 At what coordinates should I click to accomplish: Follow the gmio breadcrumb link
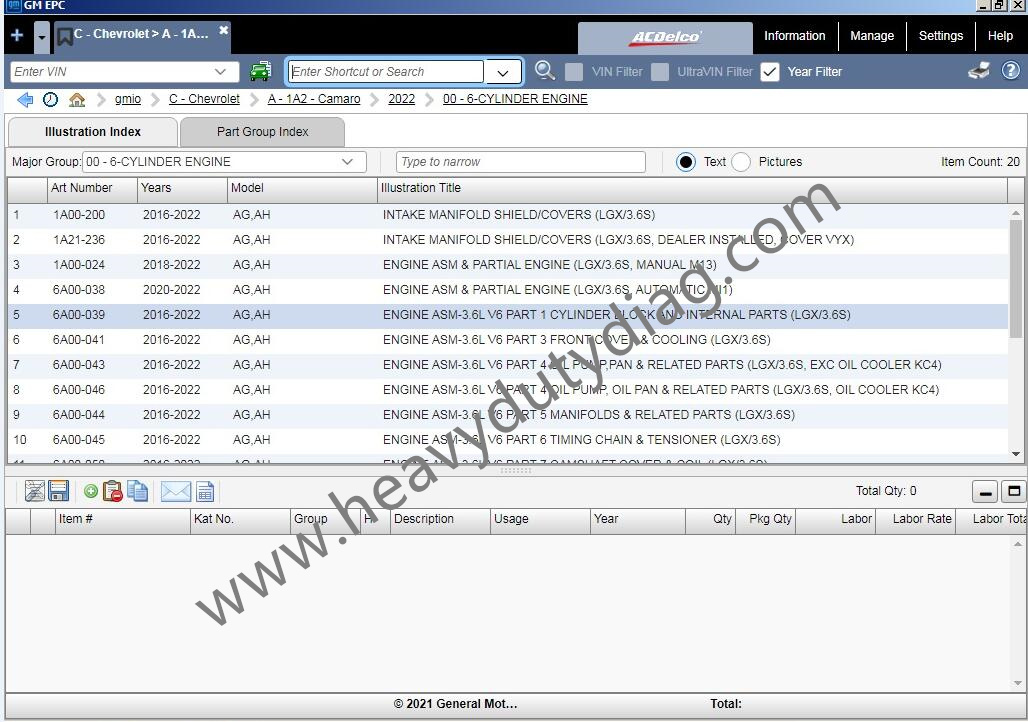click(x=128, y=99)
